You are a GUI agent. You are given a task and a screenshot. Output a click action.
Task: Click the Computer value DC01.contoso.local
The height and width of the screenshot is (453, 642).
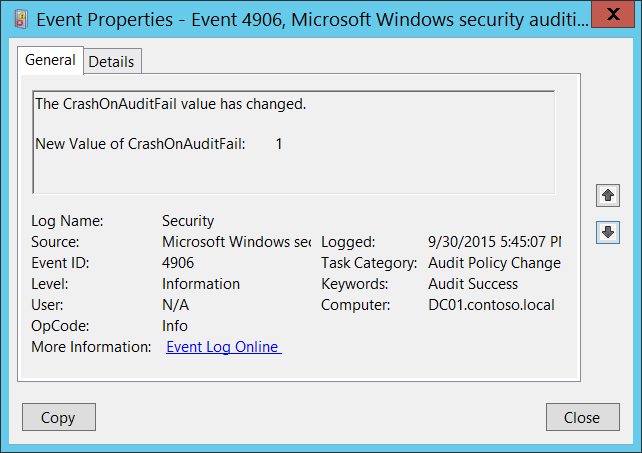click(490, 305)
